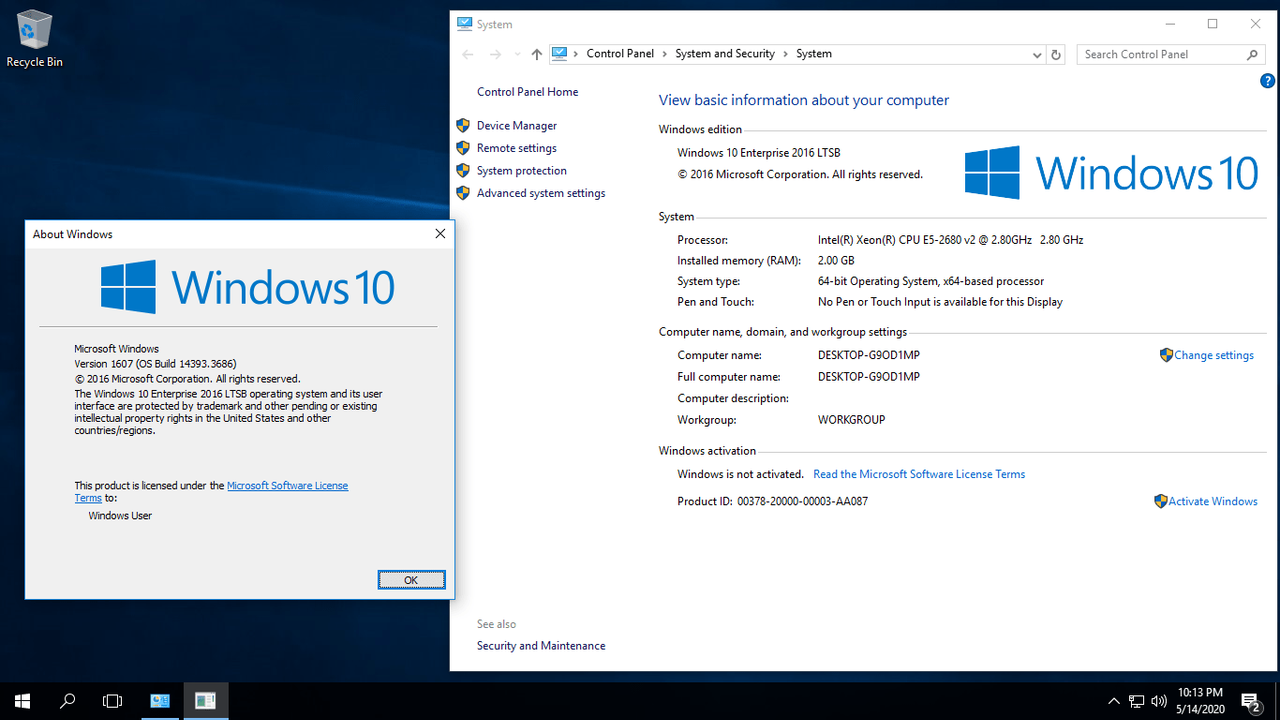Click the search magnifier in Control Panel
This screenshot has height=720, width=1280.
[1252, 54]
